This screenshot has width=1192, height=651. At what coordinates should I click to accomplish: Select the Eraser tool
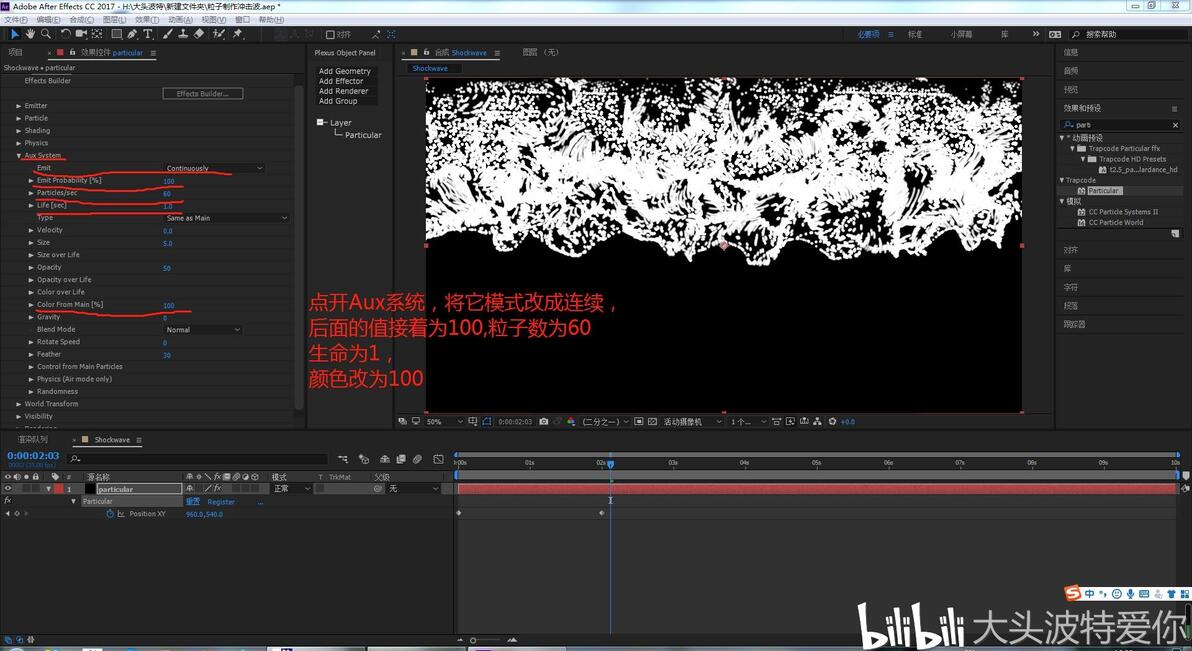[x=199, y=34]
